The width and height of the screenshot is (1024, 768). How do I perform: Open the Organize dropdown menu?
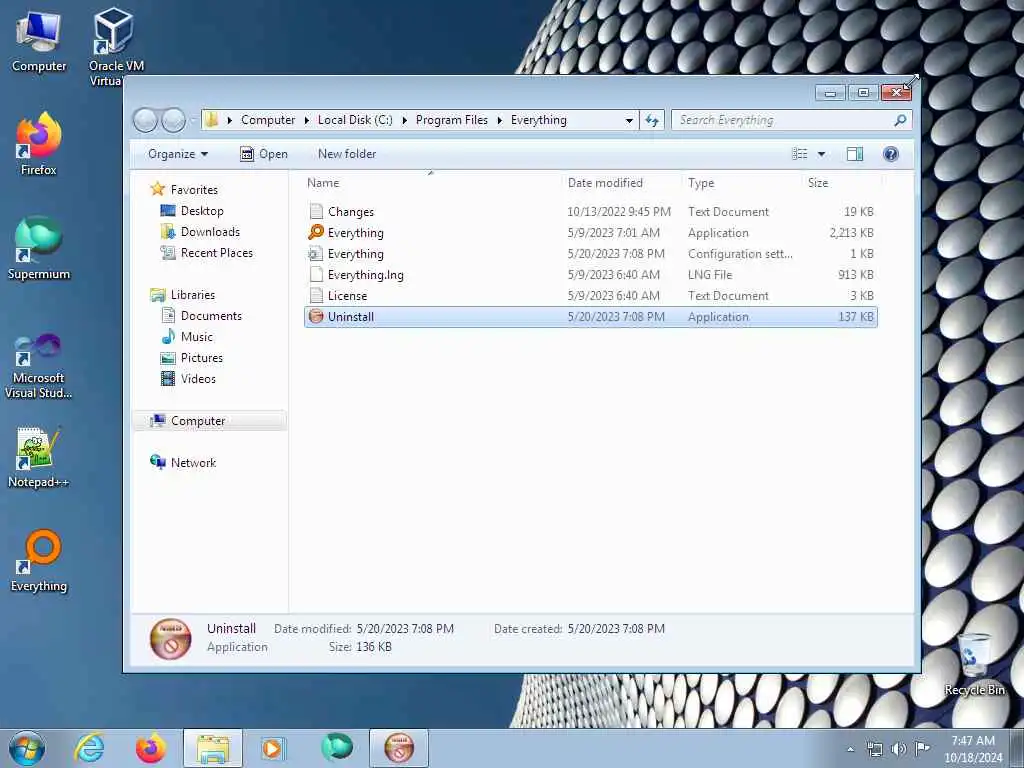coord(178,154)
